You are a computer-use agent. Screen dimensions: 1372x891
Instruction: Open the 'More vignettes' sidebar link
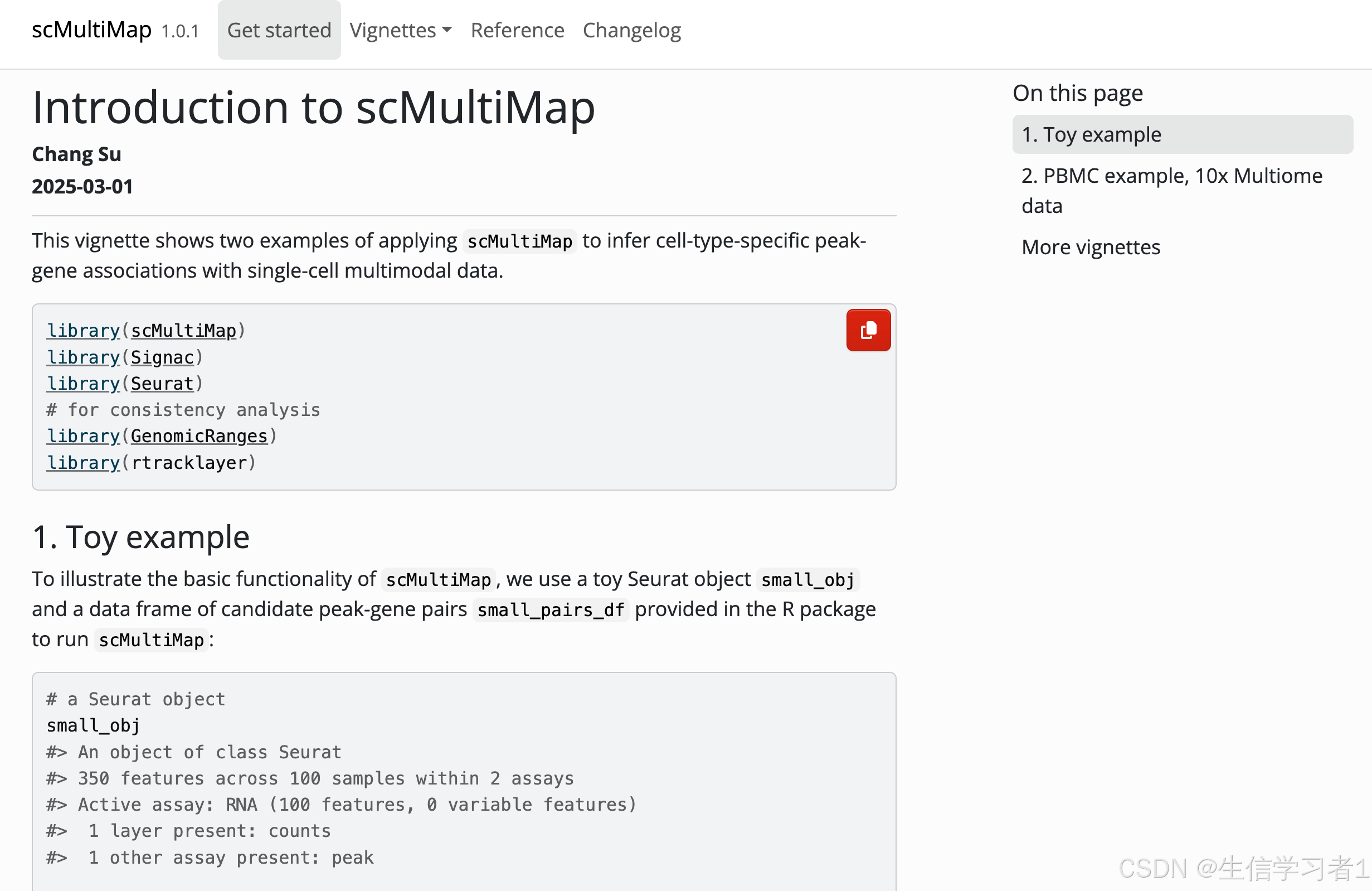tap(1091, 247)
